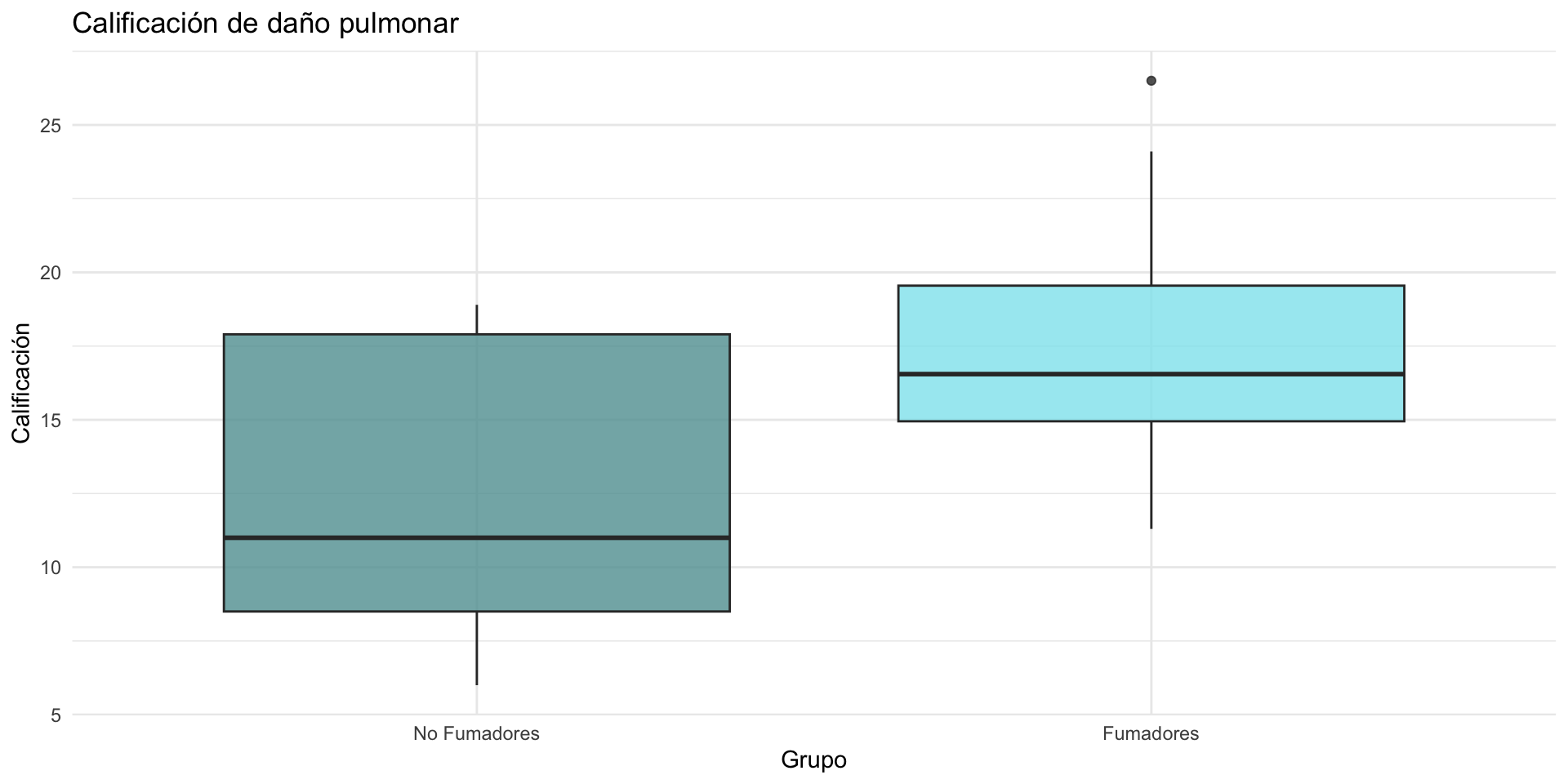Click the median line of the cyan Fumadores box
Viewport: 1568px width, 784px height.
1150,373
